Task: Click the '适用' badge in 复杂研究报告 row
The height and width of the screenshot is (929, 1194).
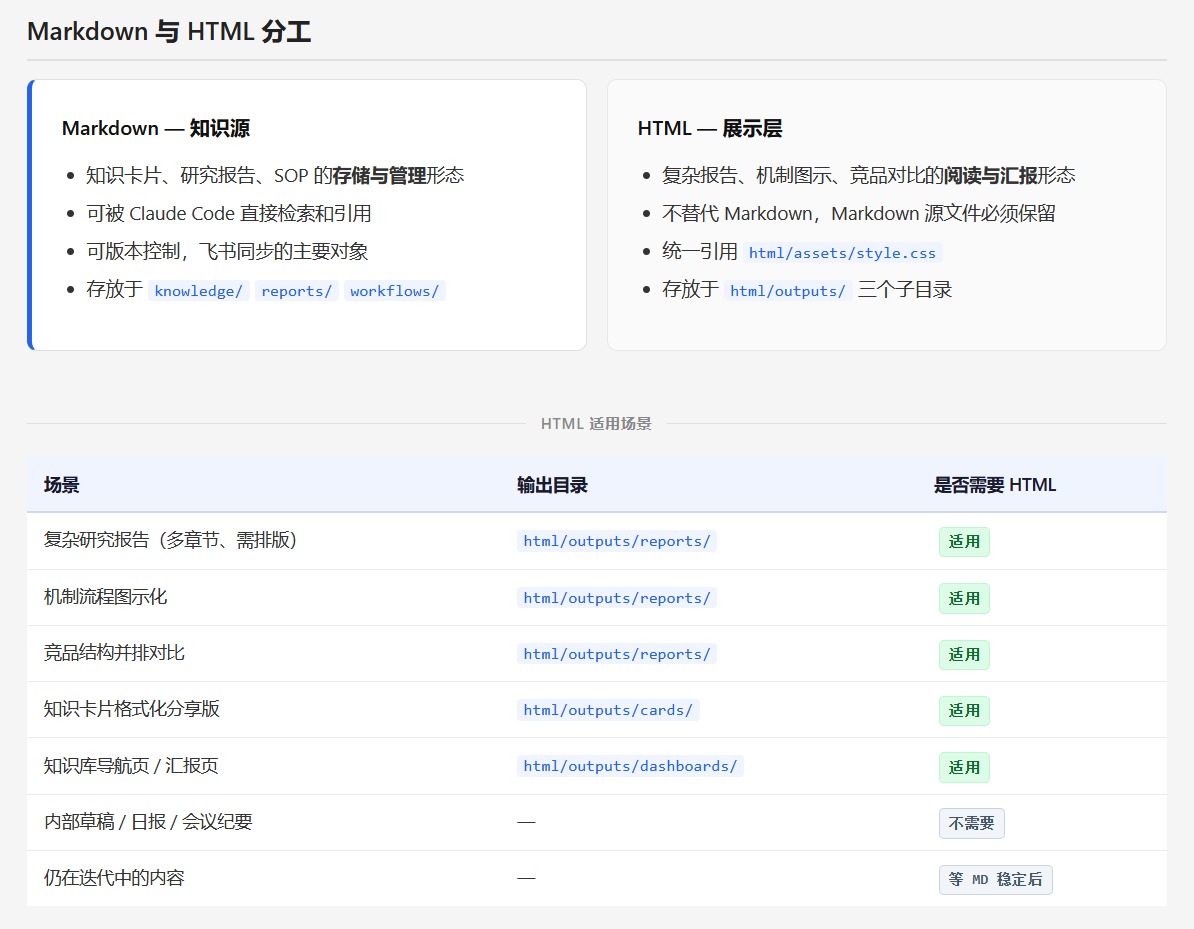Action: 964,541
